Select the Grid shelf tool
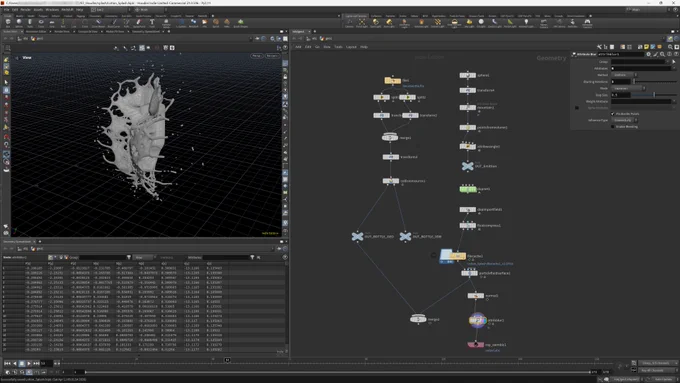The width and height of the screenshot is (680, 383). coord(52,23)
